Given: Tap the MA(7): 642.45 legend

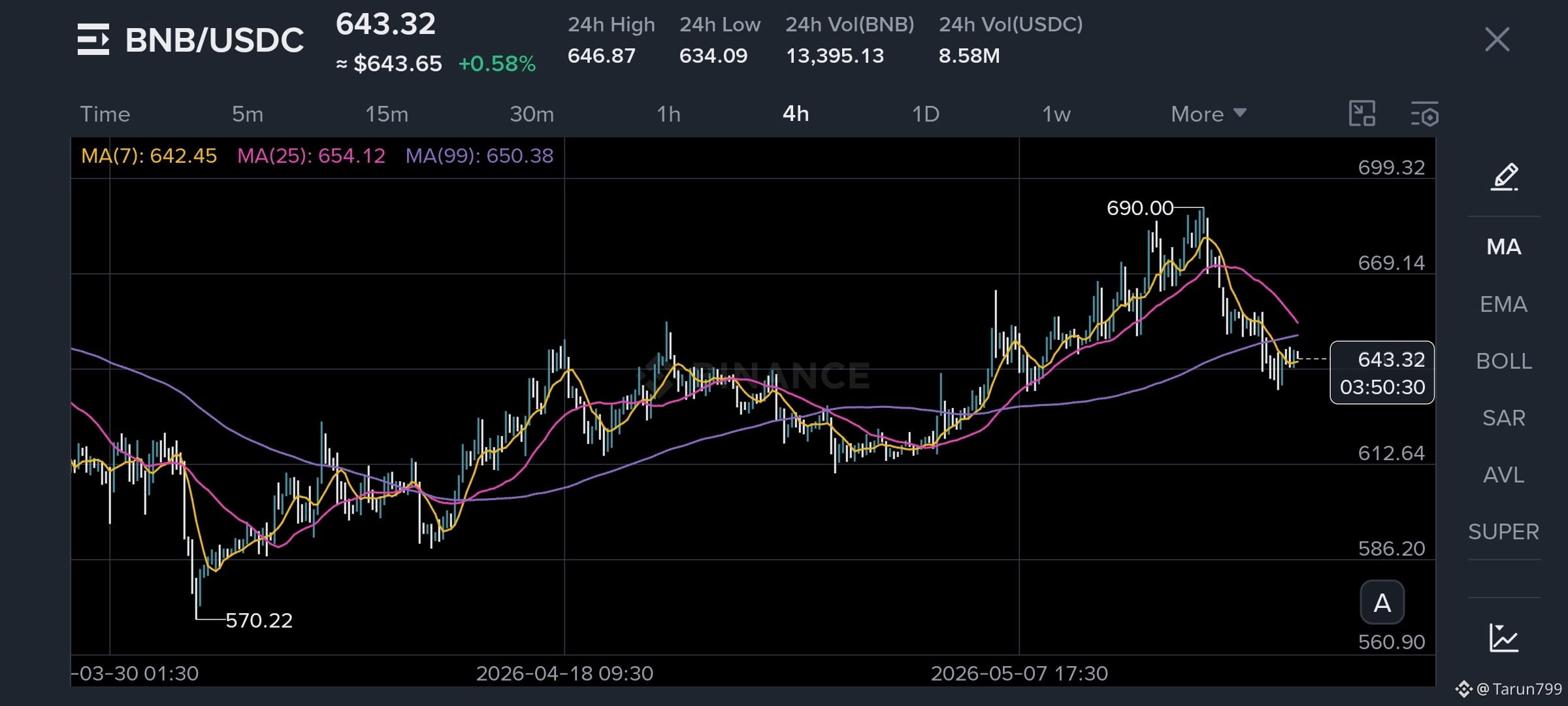Looking at the screenshot, I should 149,156.
